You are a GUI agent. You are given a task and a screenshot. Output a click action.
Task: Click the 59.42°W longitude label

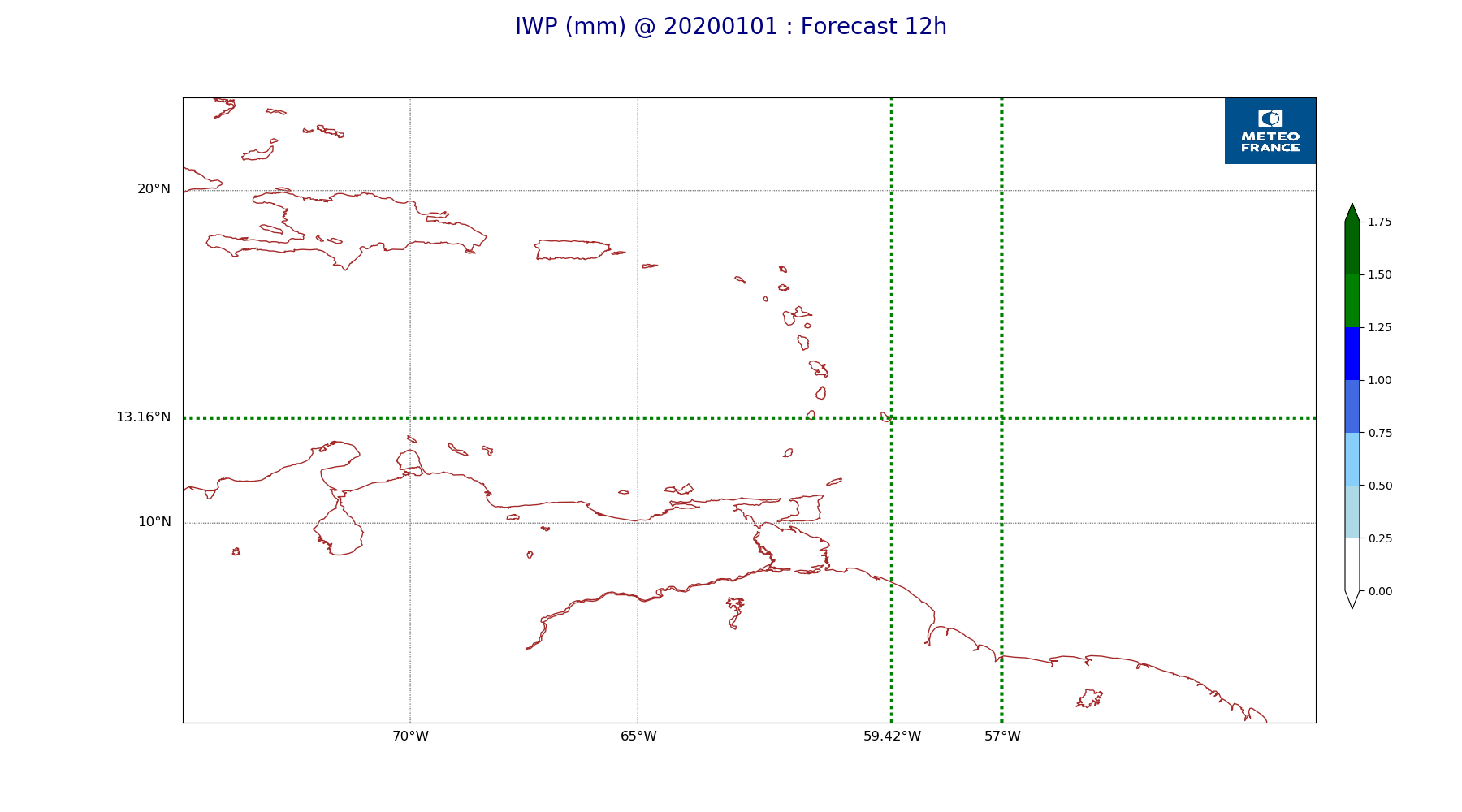(x=892, y=736)
